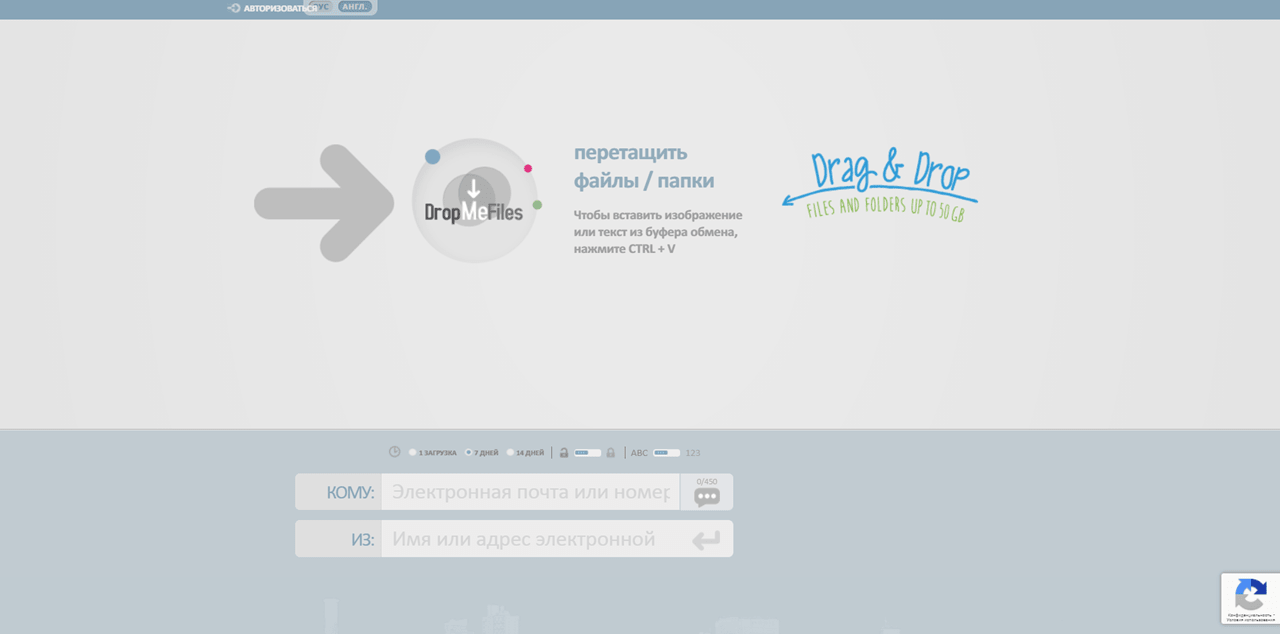Viewport: 1280px width, 634px height.
Task: Click the clock storage-time icon
Action: point(394,452)
